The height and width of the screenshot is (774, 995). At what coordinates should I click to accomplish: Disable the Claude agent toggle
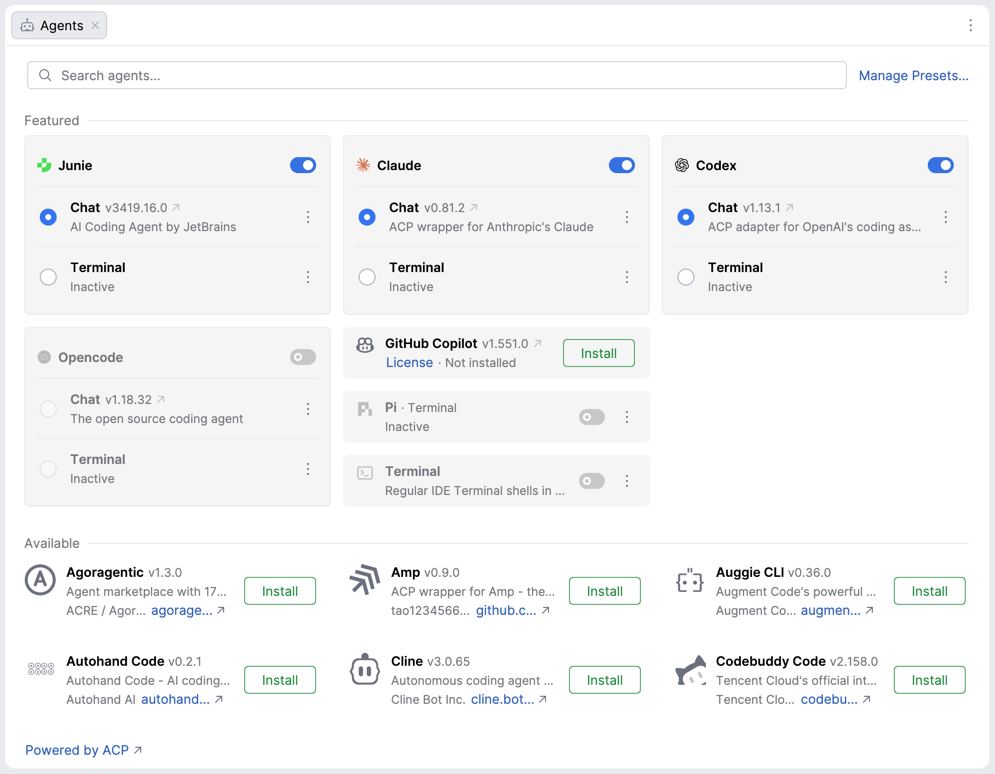[622, 166]
